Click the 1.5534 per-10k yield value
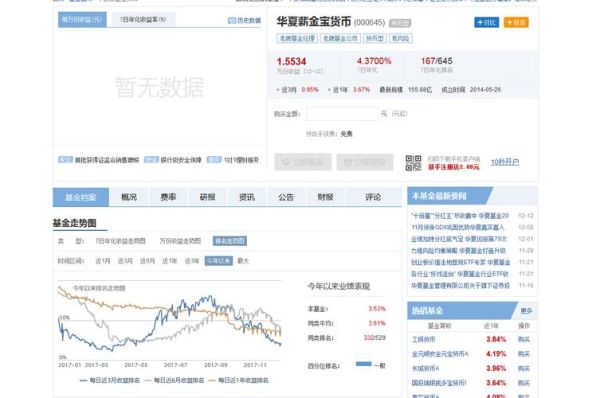This screenshot has height=398, width=600. [x=292, y=62]
